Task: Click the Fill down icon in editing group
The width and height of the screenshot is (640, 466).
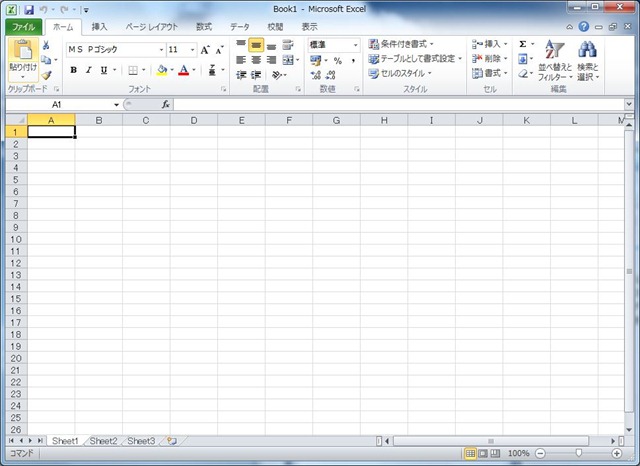Action: click(522, 59)
